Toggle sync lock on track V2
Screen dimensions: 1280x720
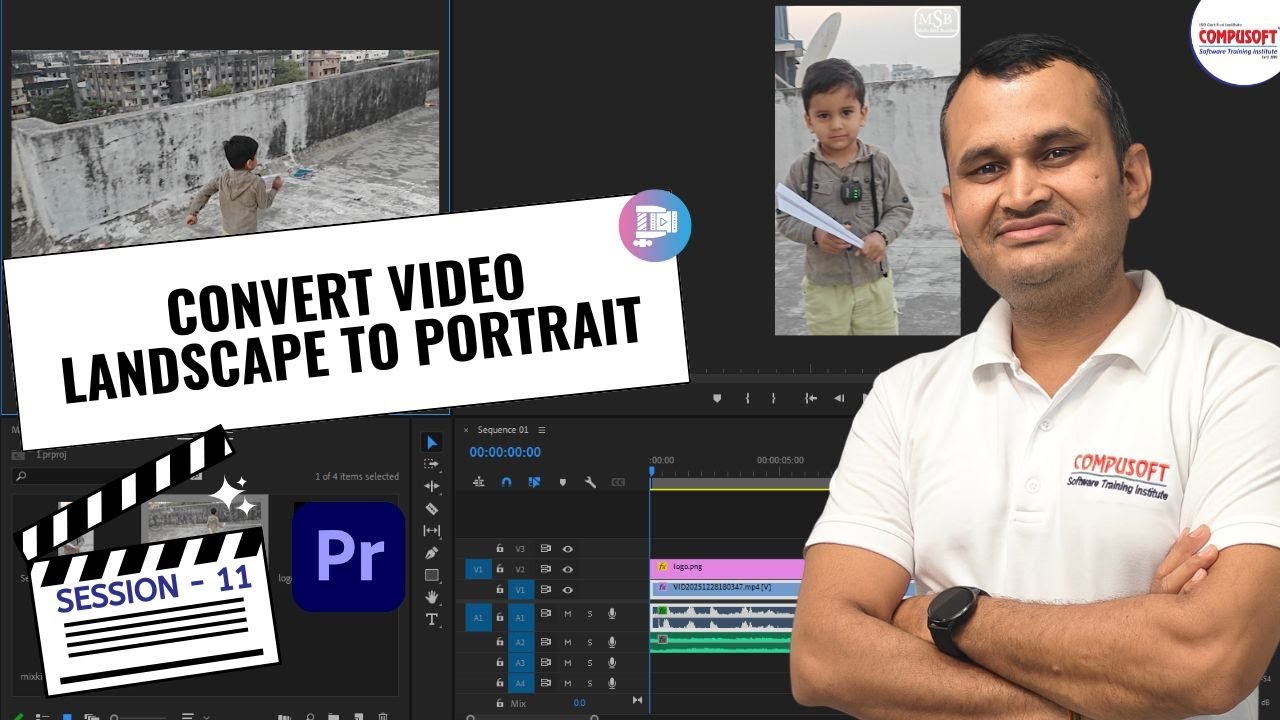click(546, 569)
